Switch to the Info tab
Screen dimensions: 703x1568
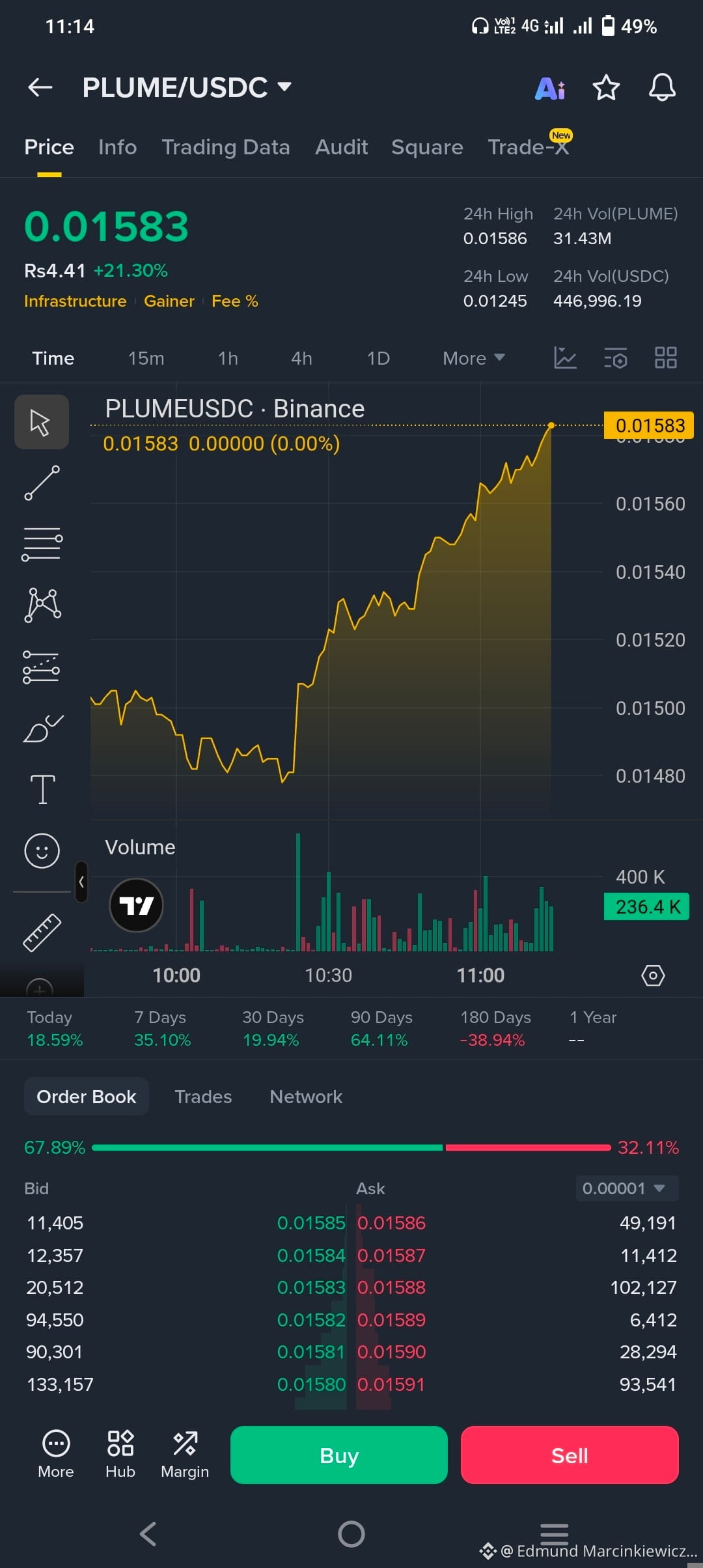coord(118,147)
